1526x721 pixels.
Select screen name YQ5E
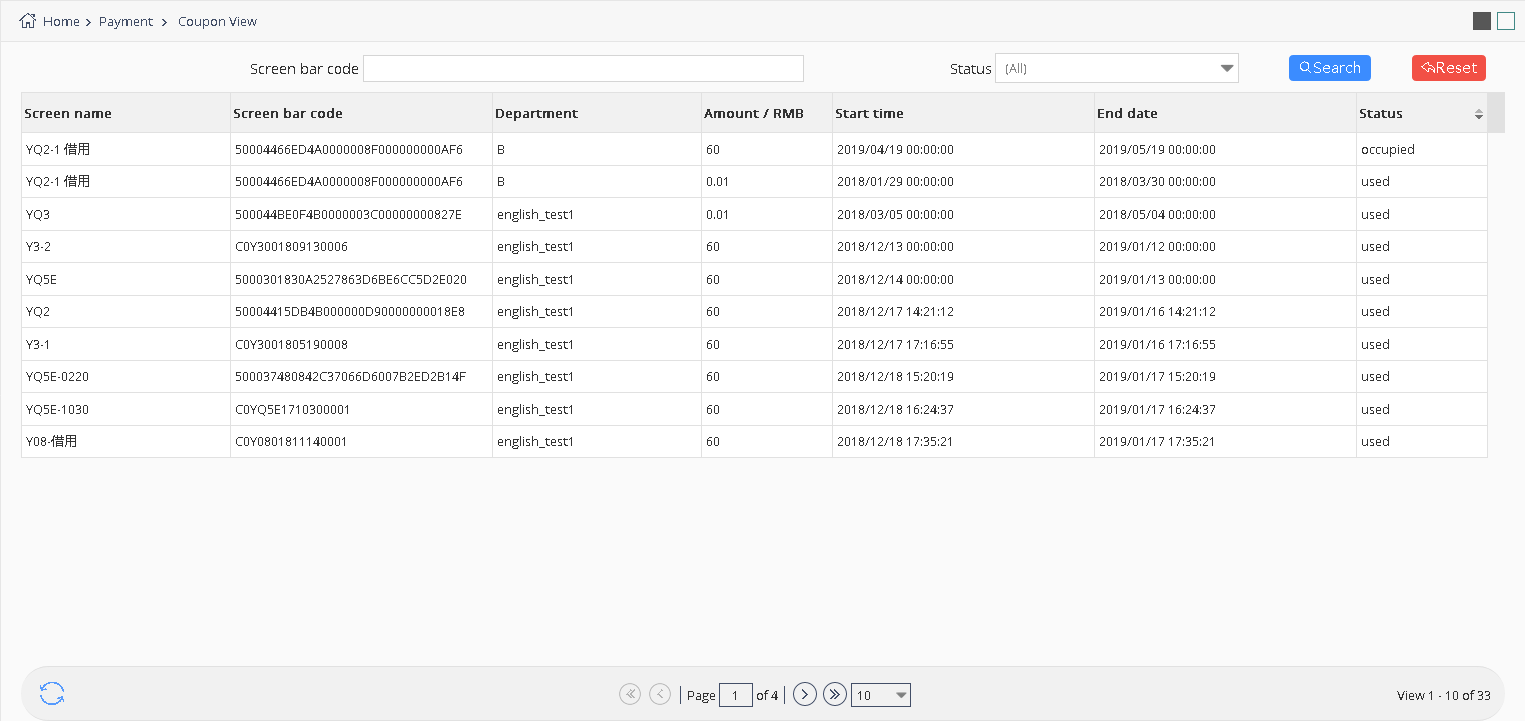click(x=41, y=280)
